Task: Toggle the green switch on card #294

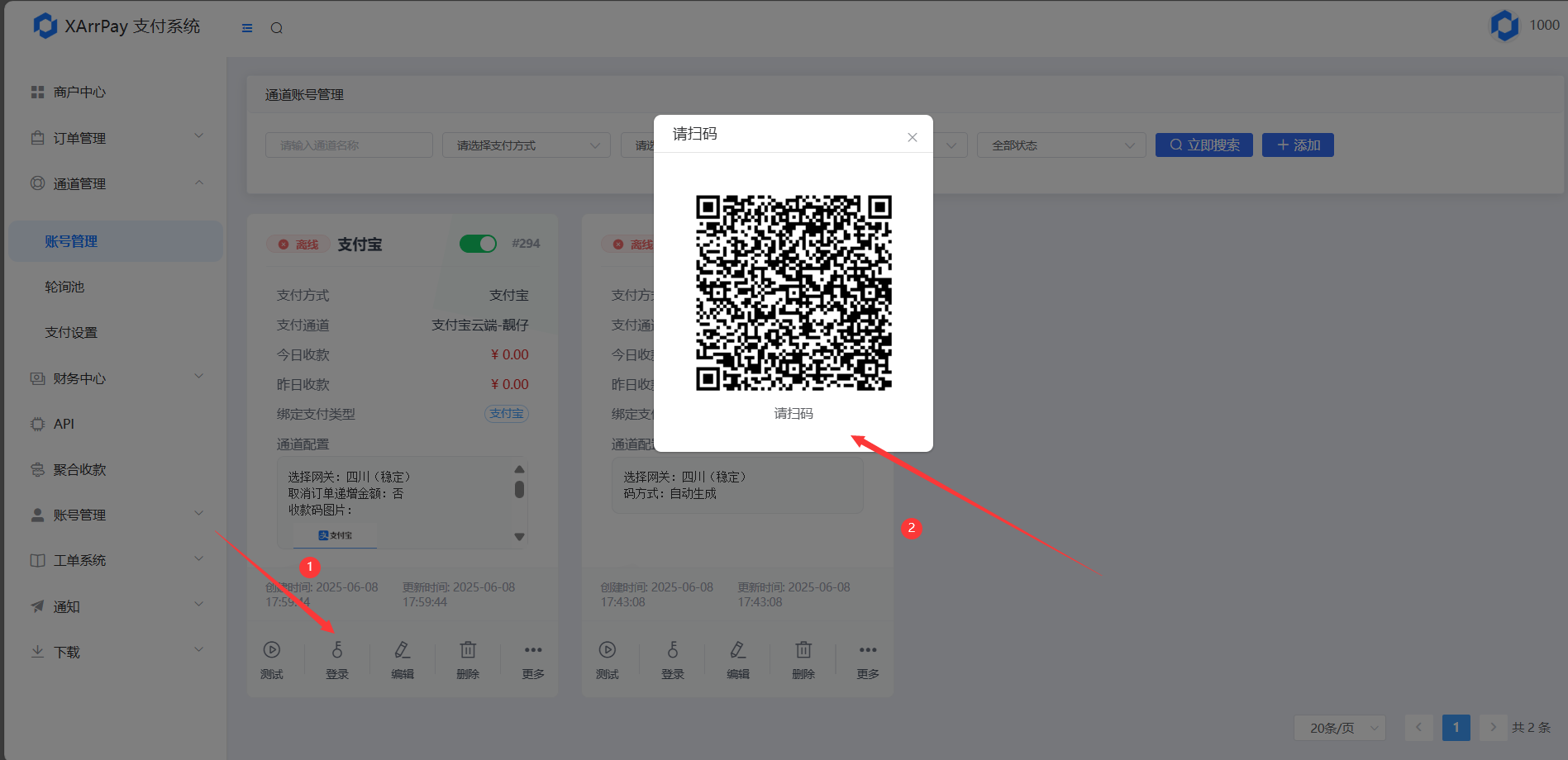Action: pyautogui.click(x=478, y=244)
